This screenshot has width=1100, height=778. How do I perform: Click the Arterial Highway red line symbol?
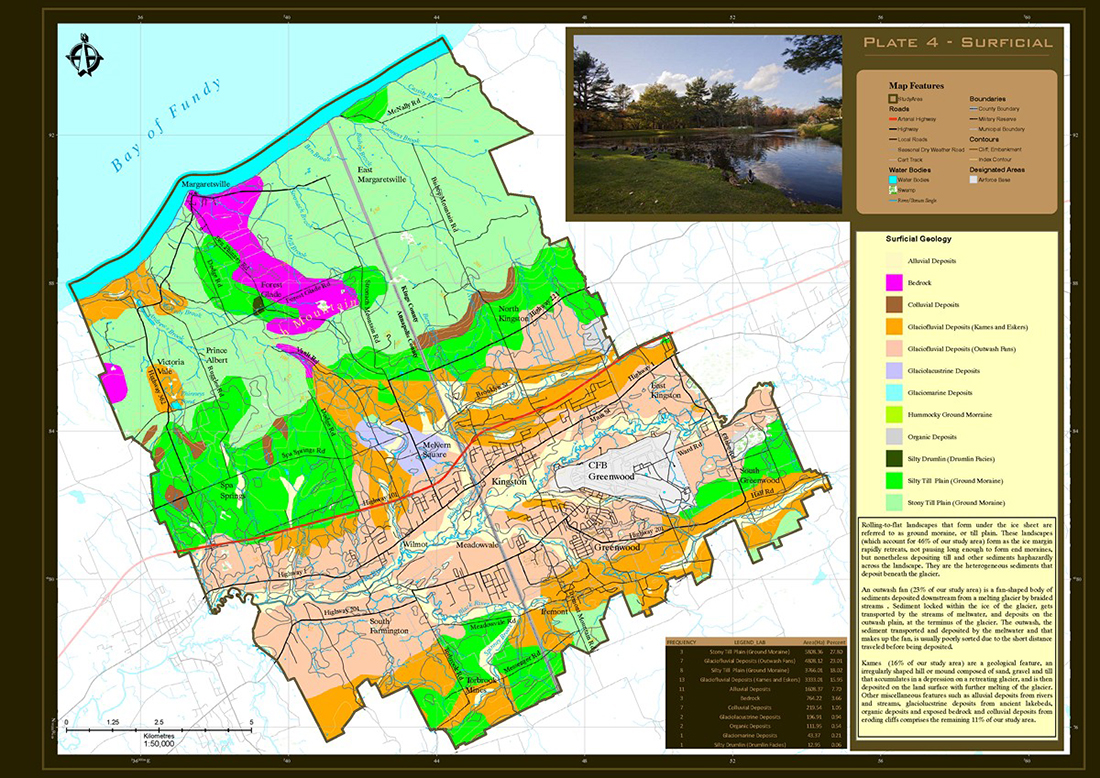[x=893, y=119]
